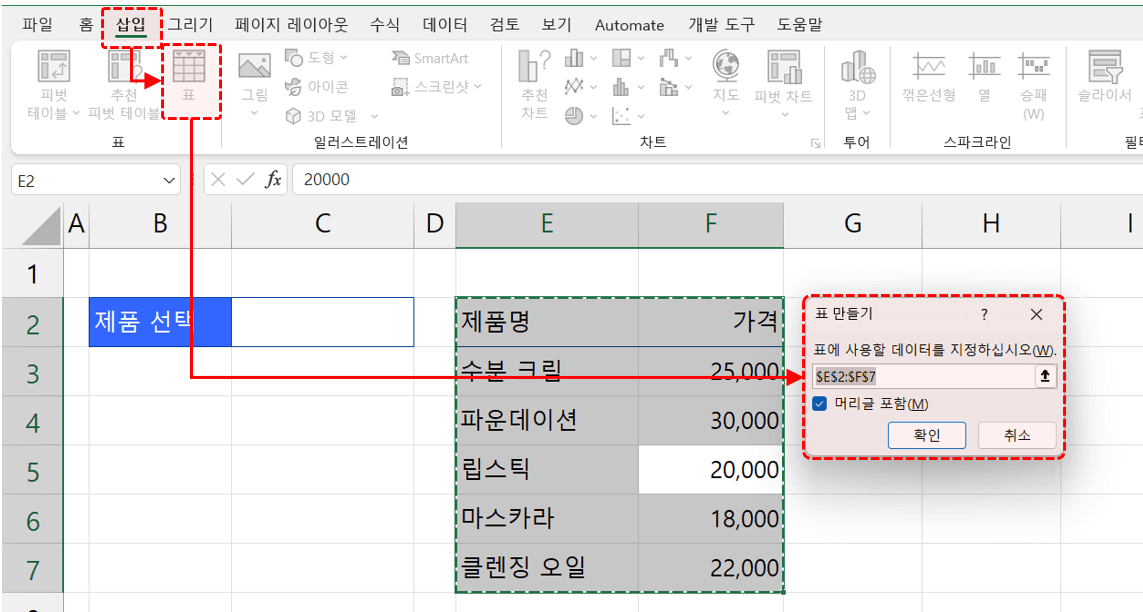Switch to the Automate tab
This screenshot has height=612, width=1143.
point(629,26)
